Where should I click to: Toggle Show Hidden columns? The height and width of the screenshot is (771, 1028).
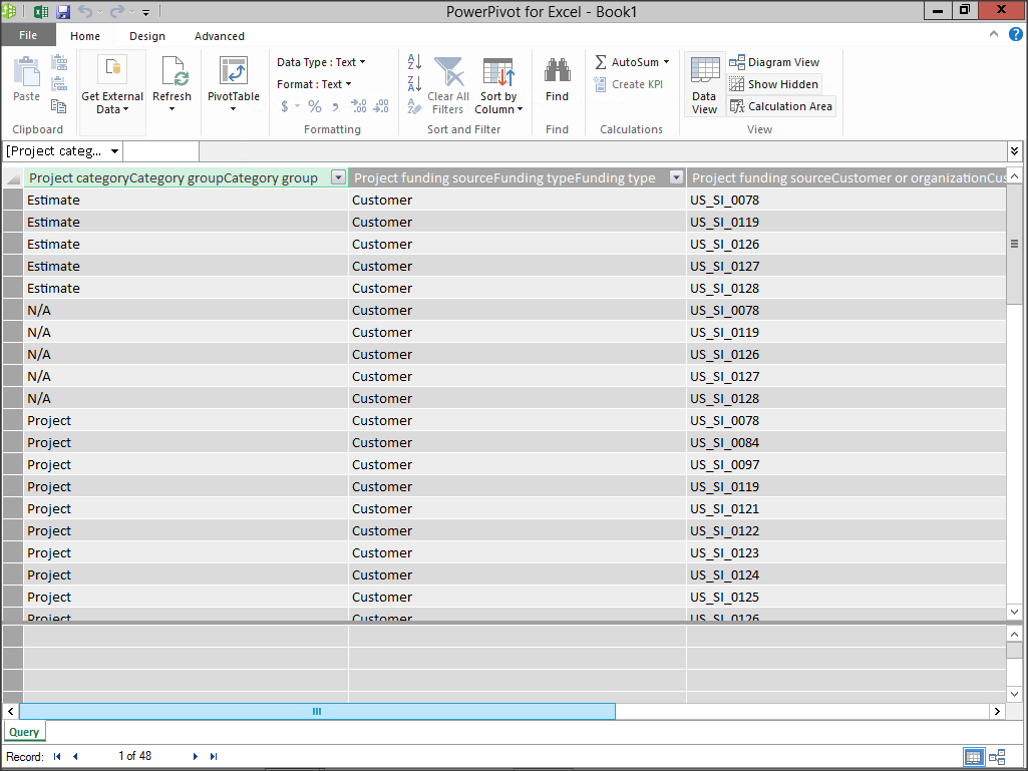(x=774, y=84)
